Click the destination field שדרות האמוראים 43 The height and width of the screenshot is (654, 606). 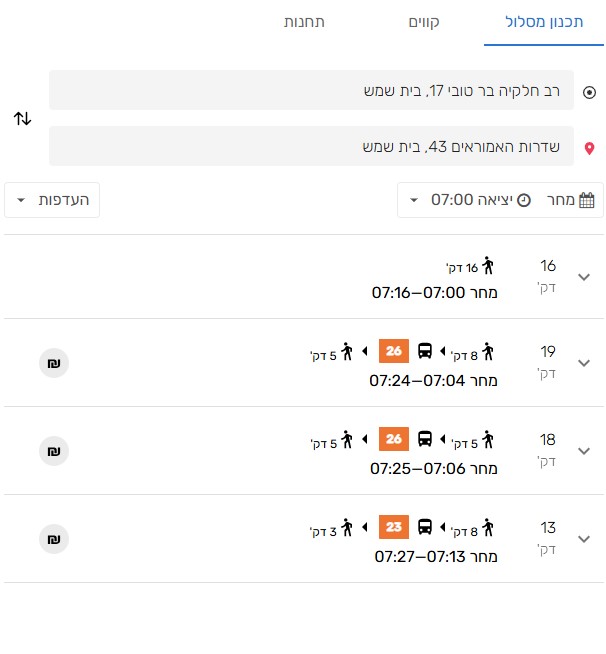coord(311,147)
